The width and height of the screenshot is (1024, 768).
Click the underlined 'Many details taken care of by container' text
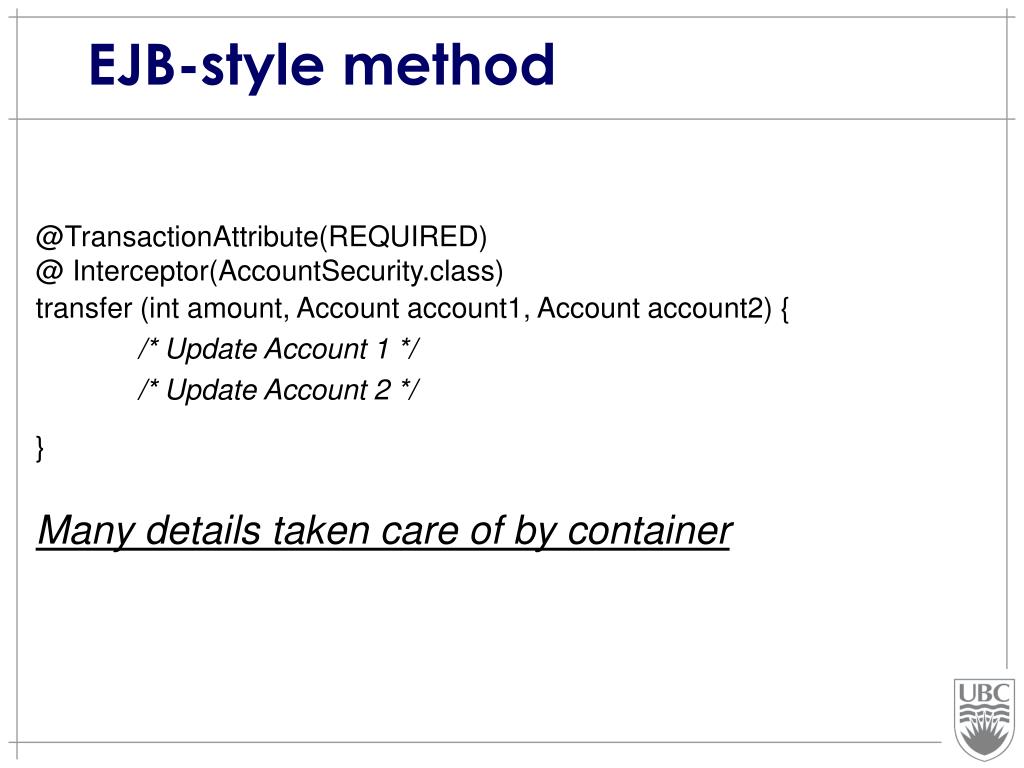tap(384, 530)
